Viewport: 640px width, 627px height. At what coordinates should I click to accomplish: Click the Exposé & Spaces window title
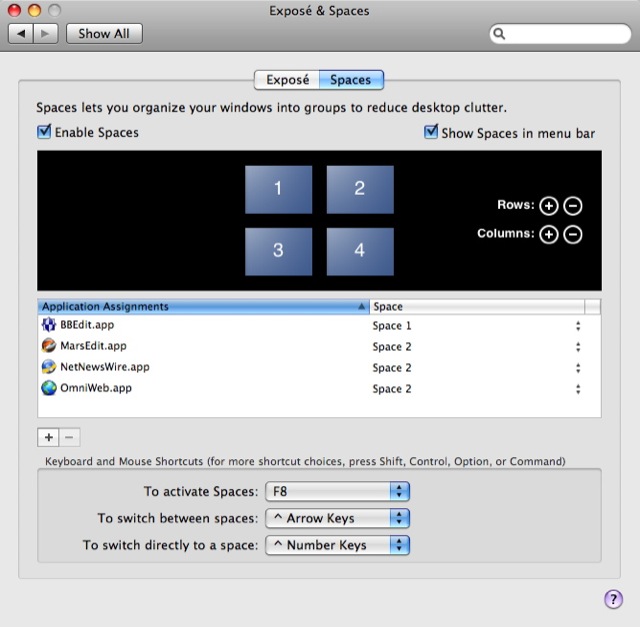319,11
